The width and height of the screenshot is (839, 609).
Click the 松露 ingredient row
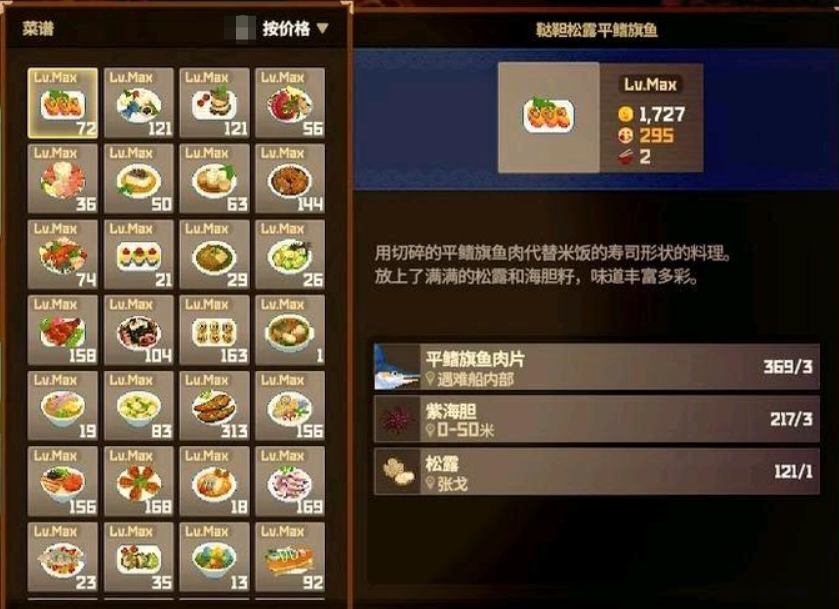(x=597, y=471)
